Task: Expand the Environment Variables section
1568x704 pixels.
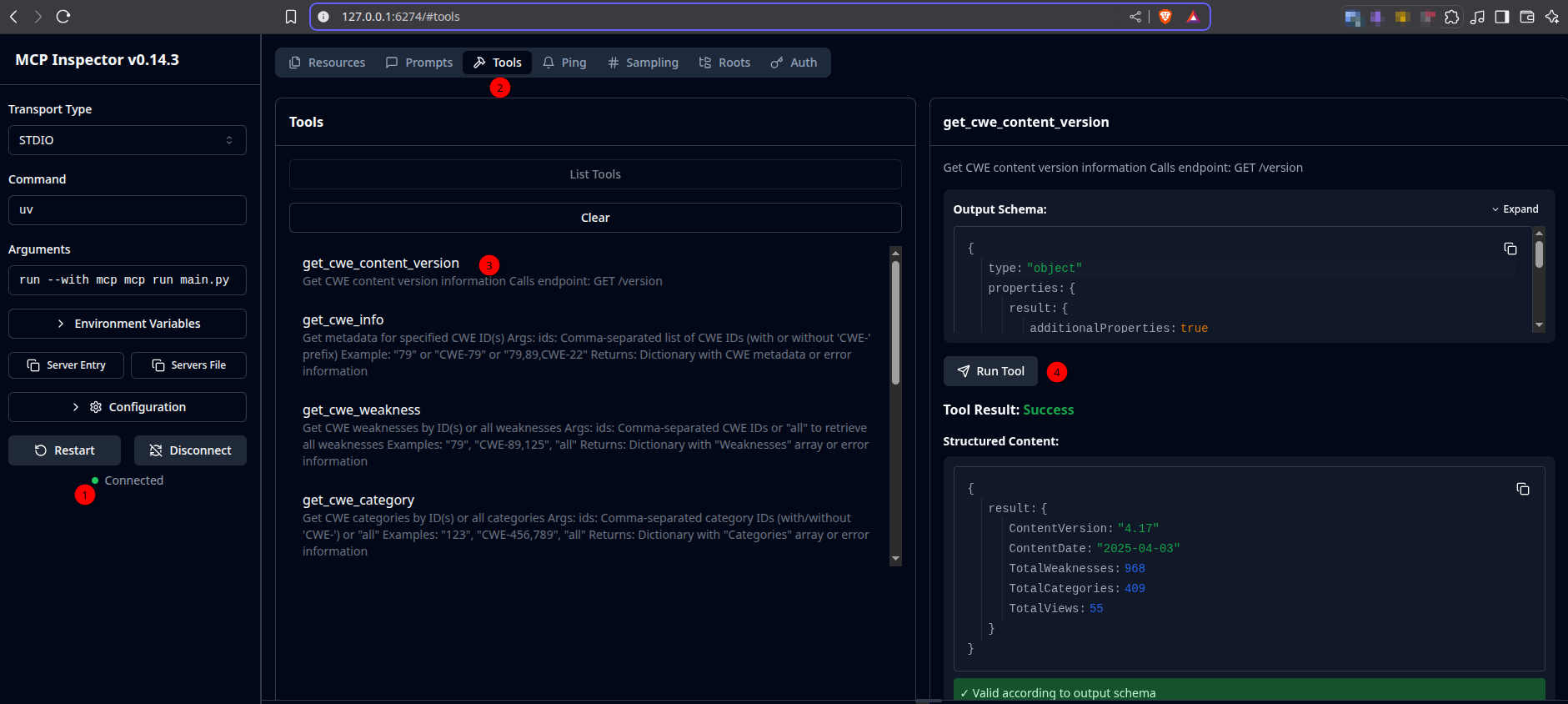Action: (x=128, y=324)
